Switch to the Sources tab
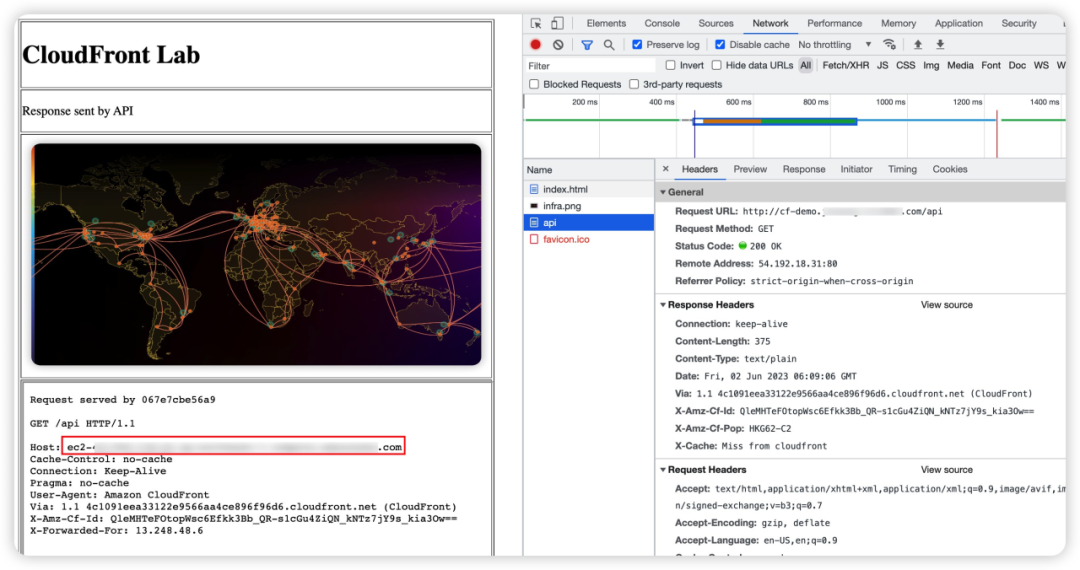Screen dimensions: 1080x570 click(716, 23)
